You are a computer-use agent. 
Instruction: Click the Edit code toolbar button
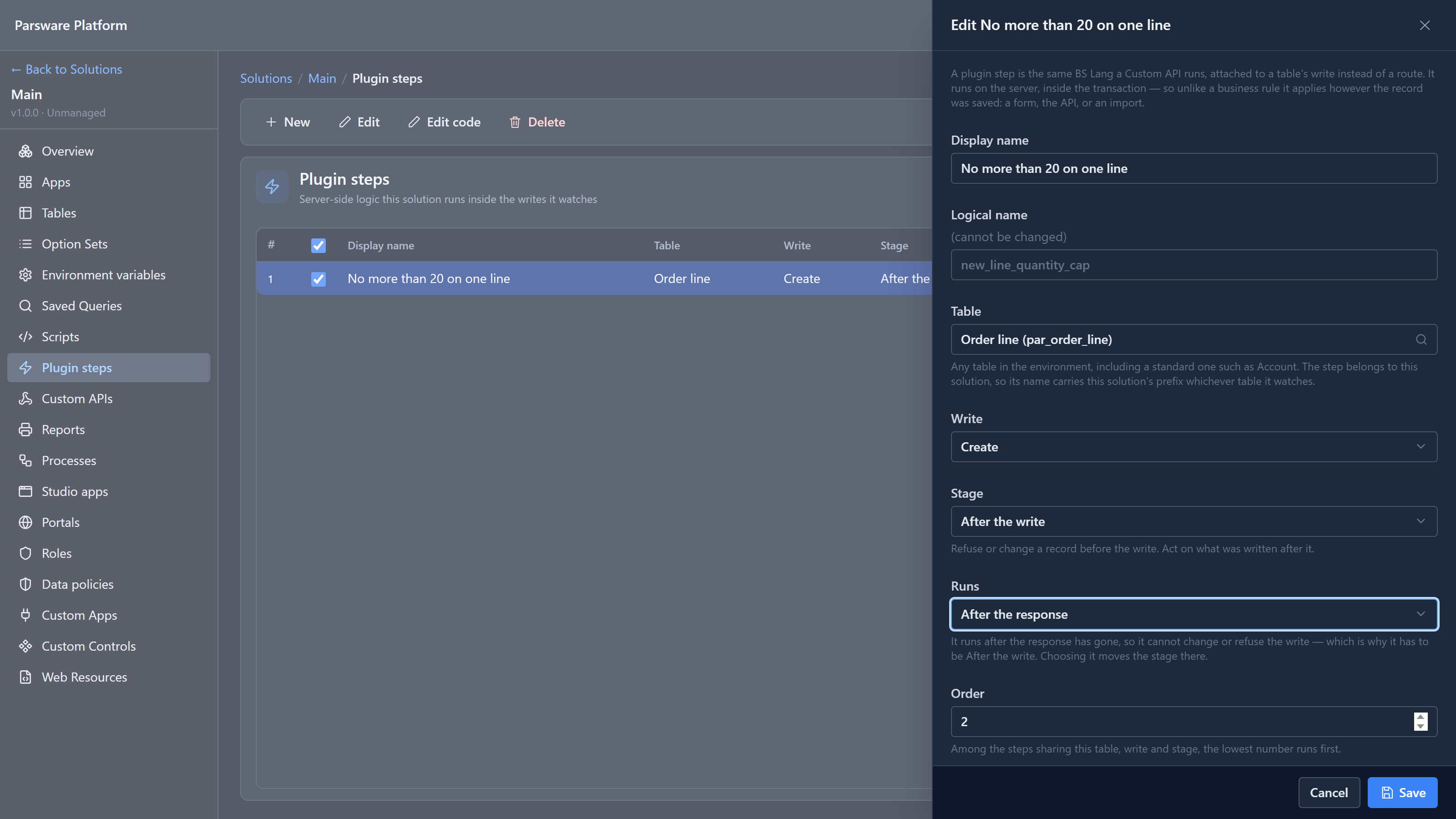(444, 122)
